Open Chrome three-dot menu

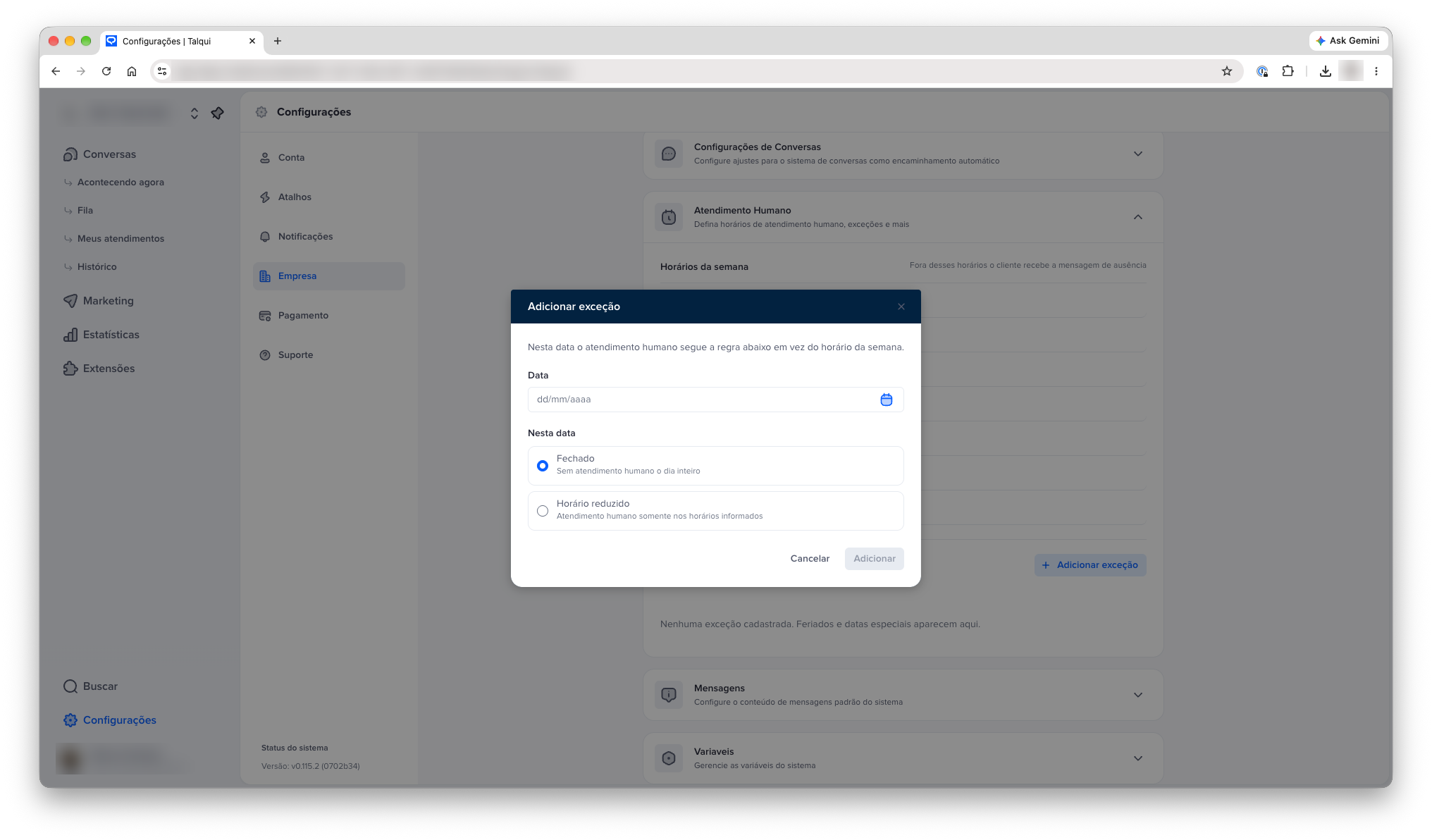point(1376,71)
